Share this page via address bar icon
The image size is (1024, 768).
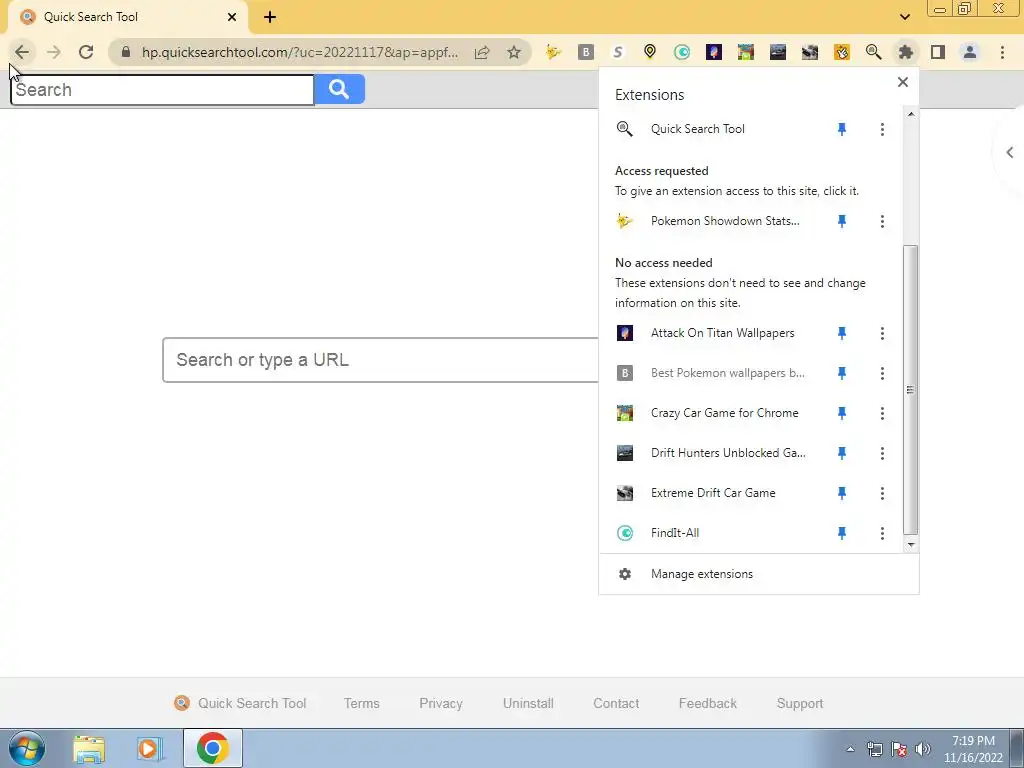pos(482,52)
